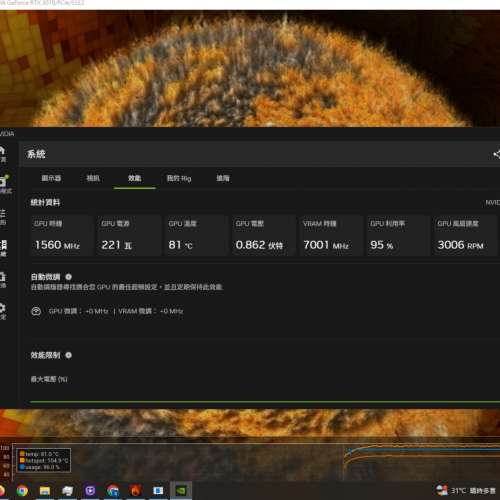This screenshot has width=500, height=500.
Task: Click the 0.862 GPU voltage value
Action: pos(259,245)
